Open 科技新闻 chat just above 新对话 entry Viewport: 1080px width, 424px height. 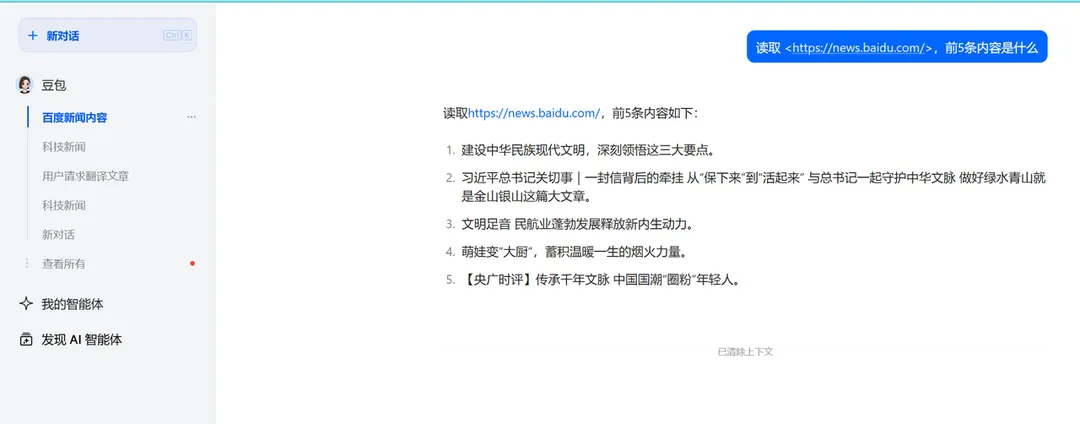tap(64, 205)
